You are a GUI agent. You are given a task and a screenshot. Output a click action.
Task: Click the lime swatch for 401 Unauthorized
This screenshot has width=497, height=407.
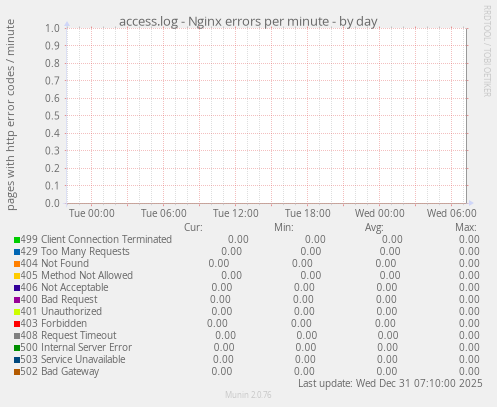click(17, 312)
